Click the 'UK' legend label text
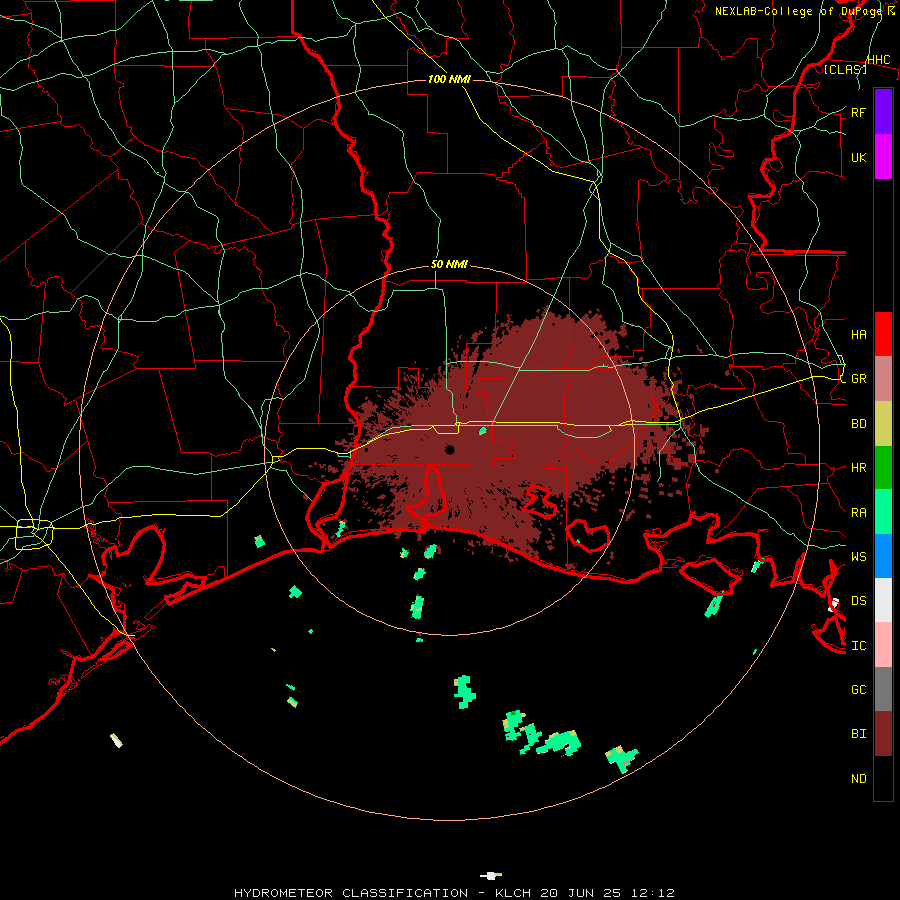This screenshot has height=900, width=900. click(x=859, y=158)
